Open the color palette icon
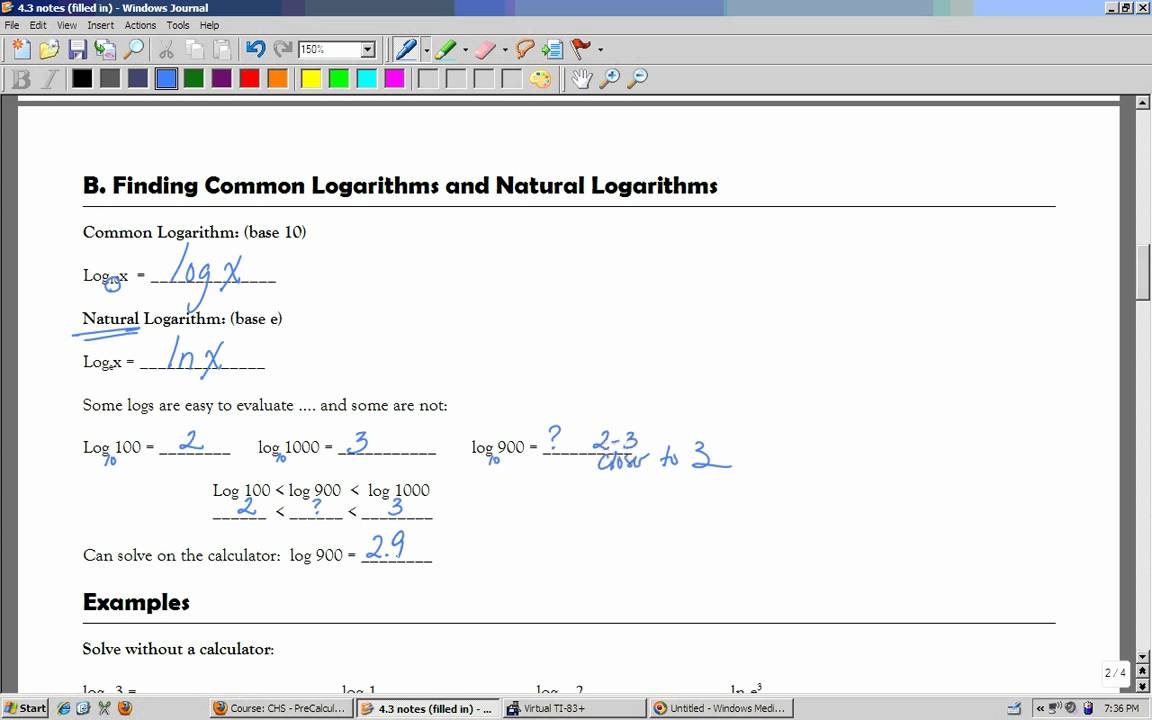 540,79
